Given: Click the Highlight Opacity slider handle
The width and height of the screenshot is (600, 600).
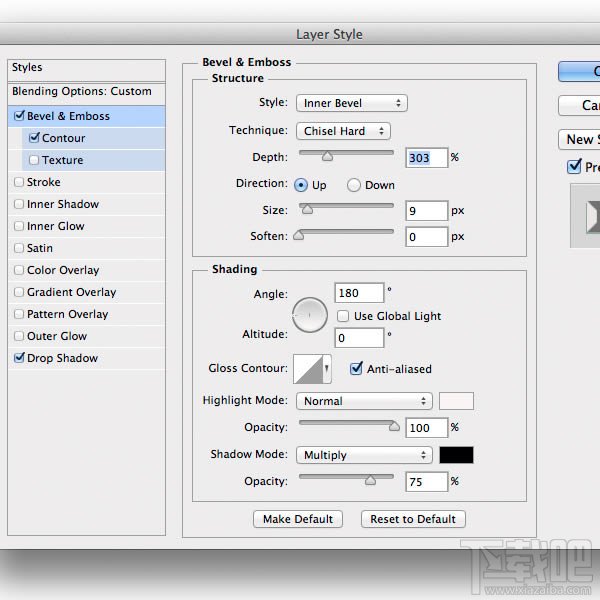Looking at the screenshot, I should (394, 426).
